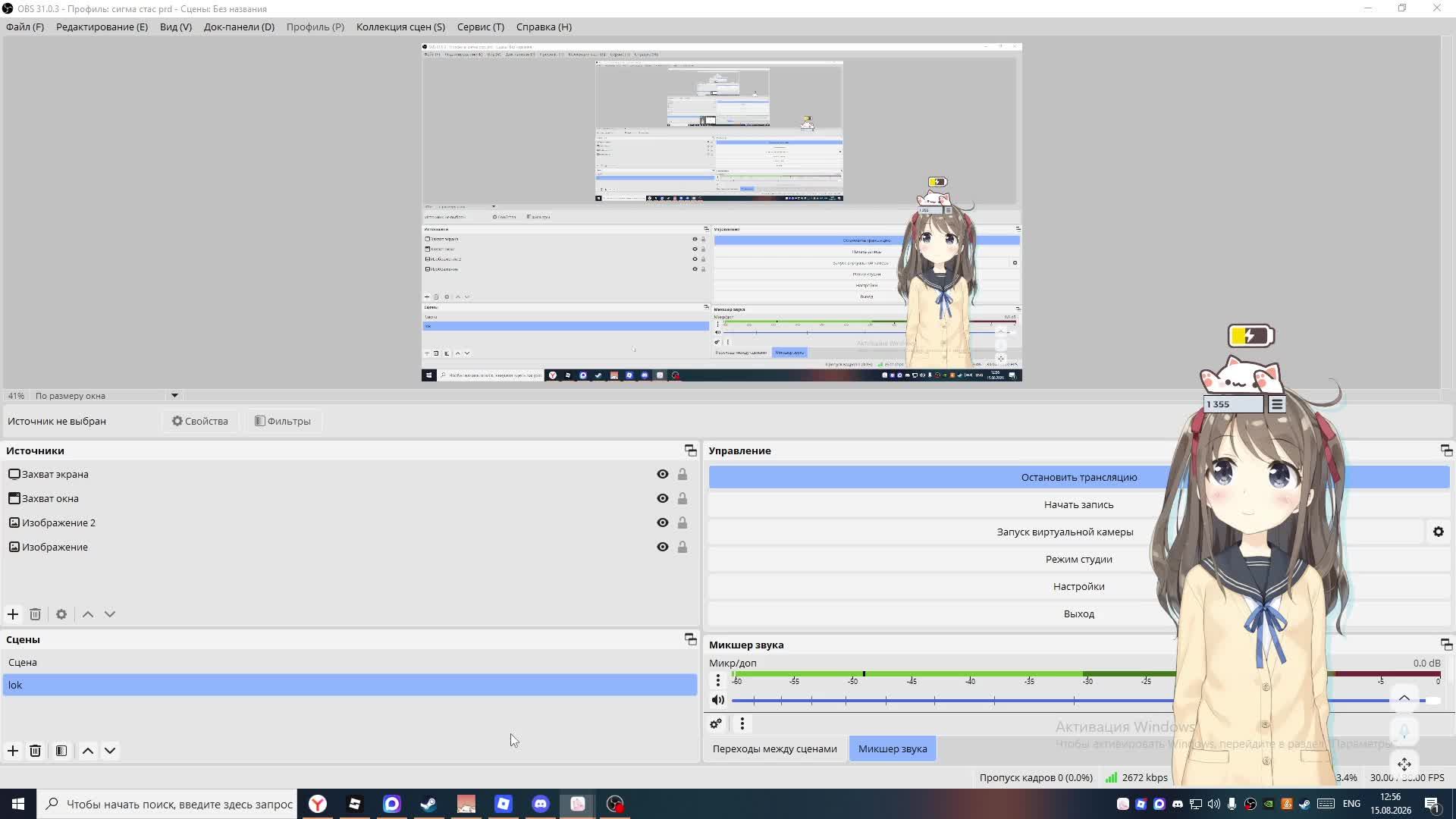Adjust Микр/доп volume slider
The height and width of the screenshot is (819, 1456).
[x=1084, y=700]
